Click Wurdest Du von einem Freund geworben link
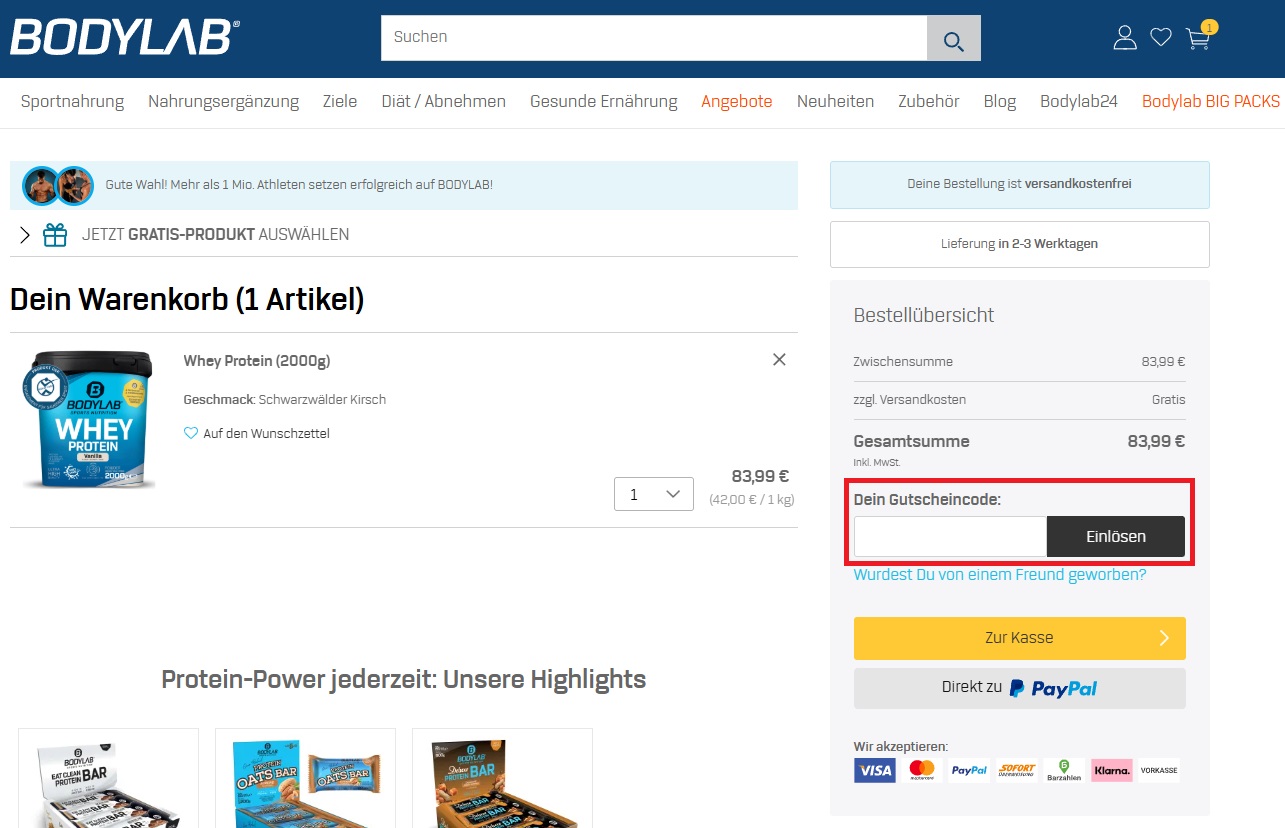1285x828 pixels. (x=1000, y=575)
